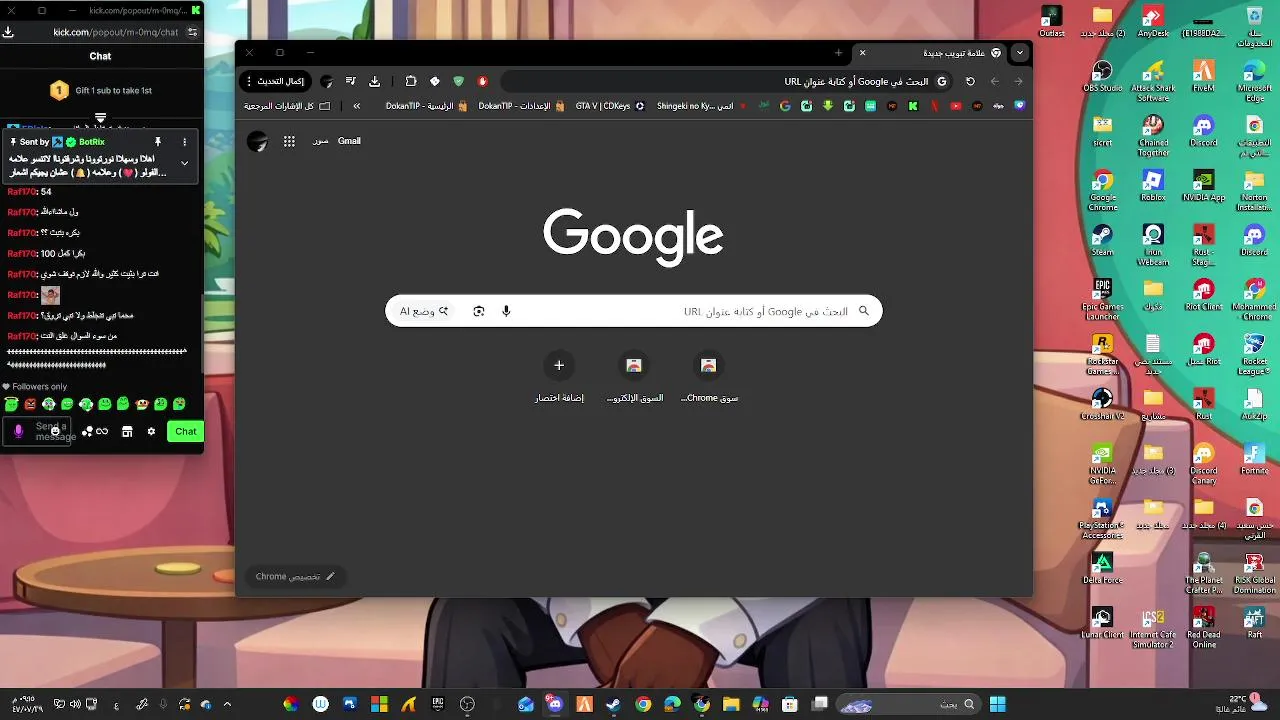Image resolution: width=1280 pixels, height=720 pixels.
Task: Open the Chrome extensions puzzle icon
Action: click(411, 81)
